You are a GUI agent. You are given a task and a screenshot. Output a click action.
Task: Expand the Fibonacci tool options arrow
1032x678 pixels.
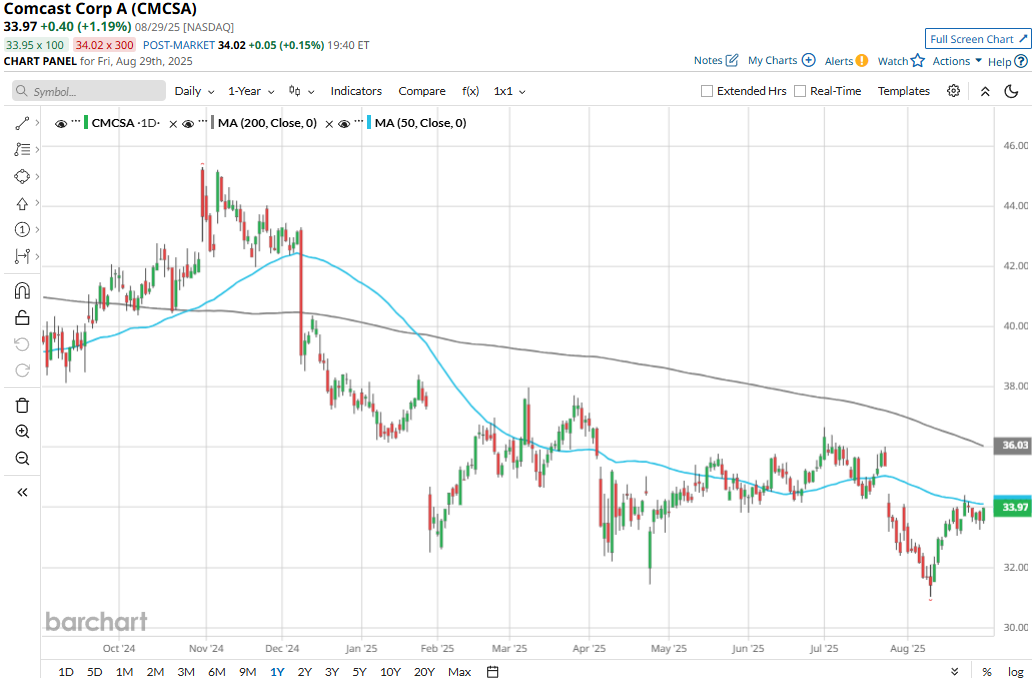[37, 149]
